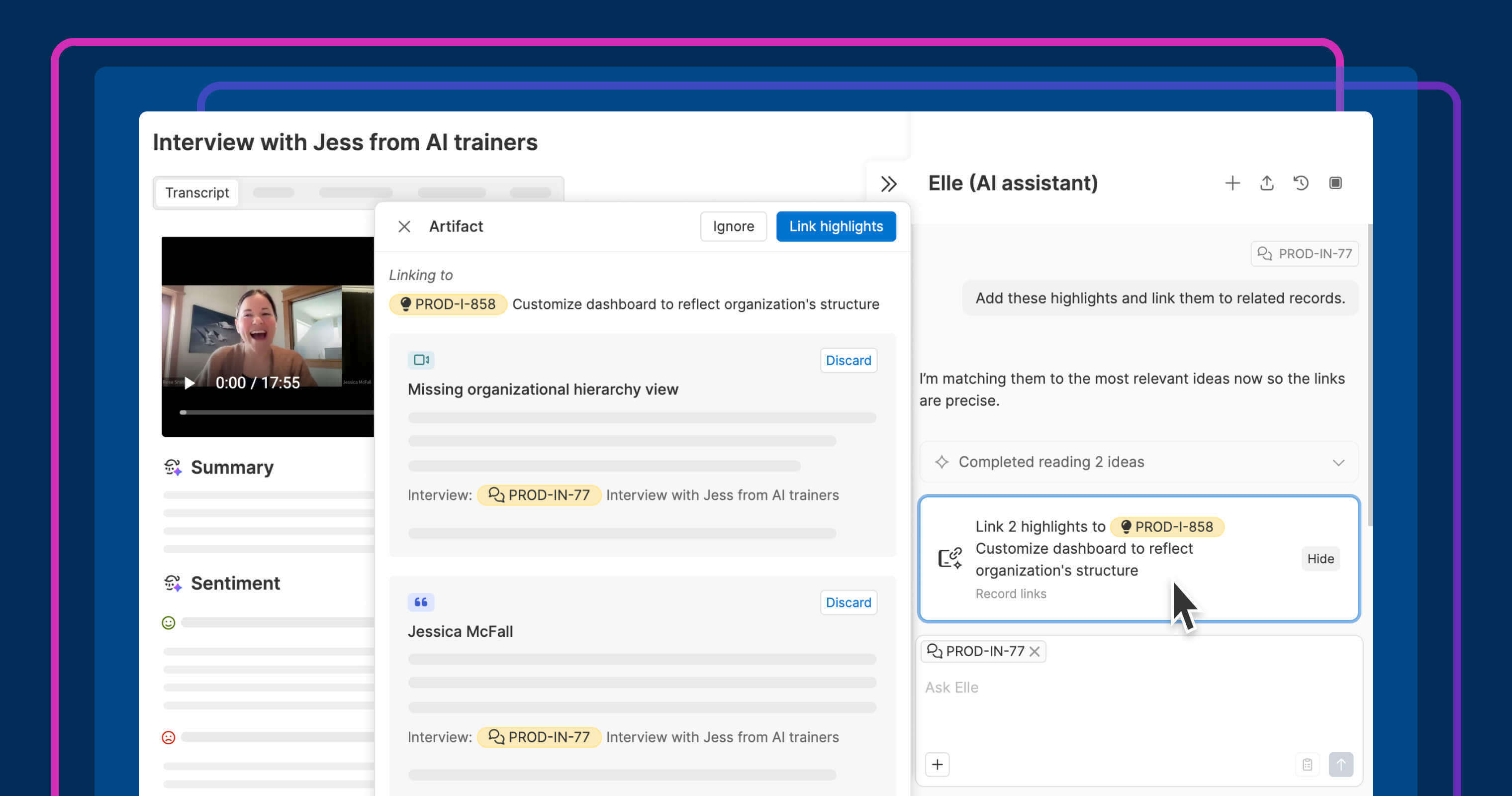Click the 'Jessica McFall' highlight name
This screenshot has height=796, width=1512.
[x=460, y=632]
